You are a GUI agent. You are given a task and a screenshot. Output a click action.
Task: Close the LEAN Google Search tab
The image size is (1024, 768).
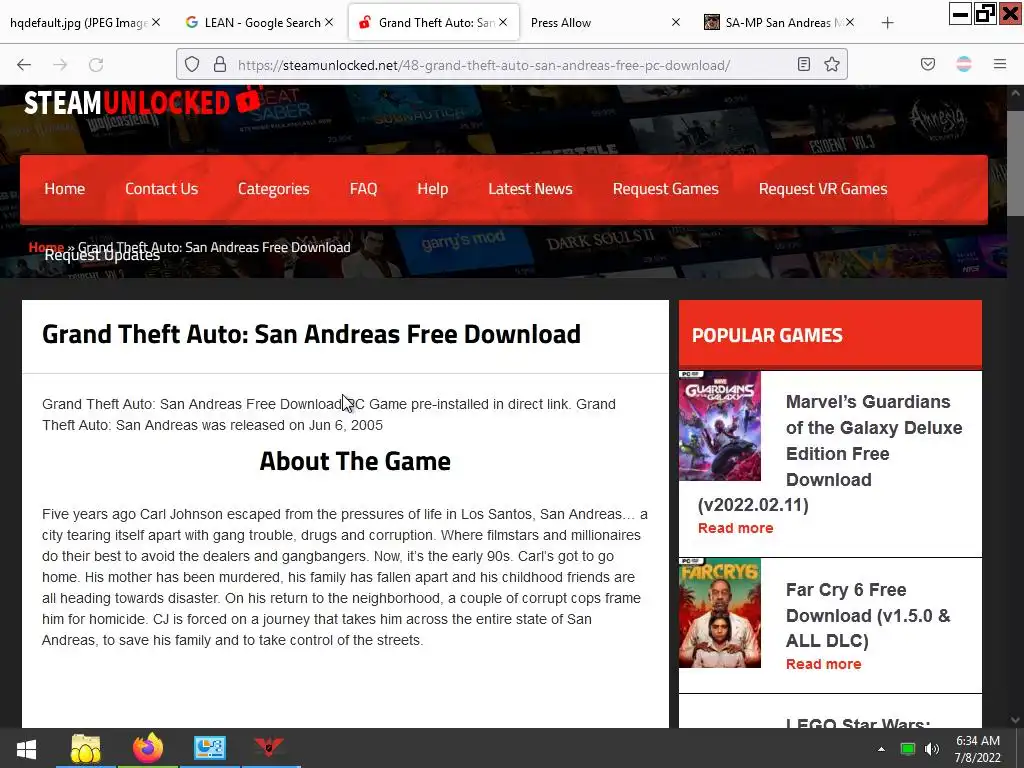pyautogui.click(x=329, y=22)
